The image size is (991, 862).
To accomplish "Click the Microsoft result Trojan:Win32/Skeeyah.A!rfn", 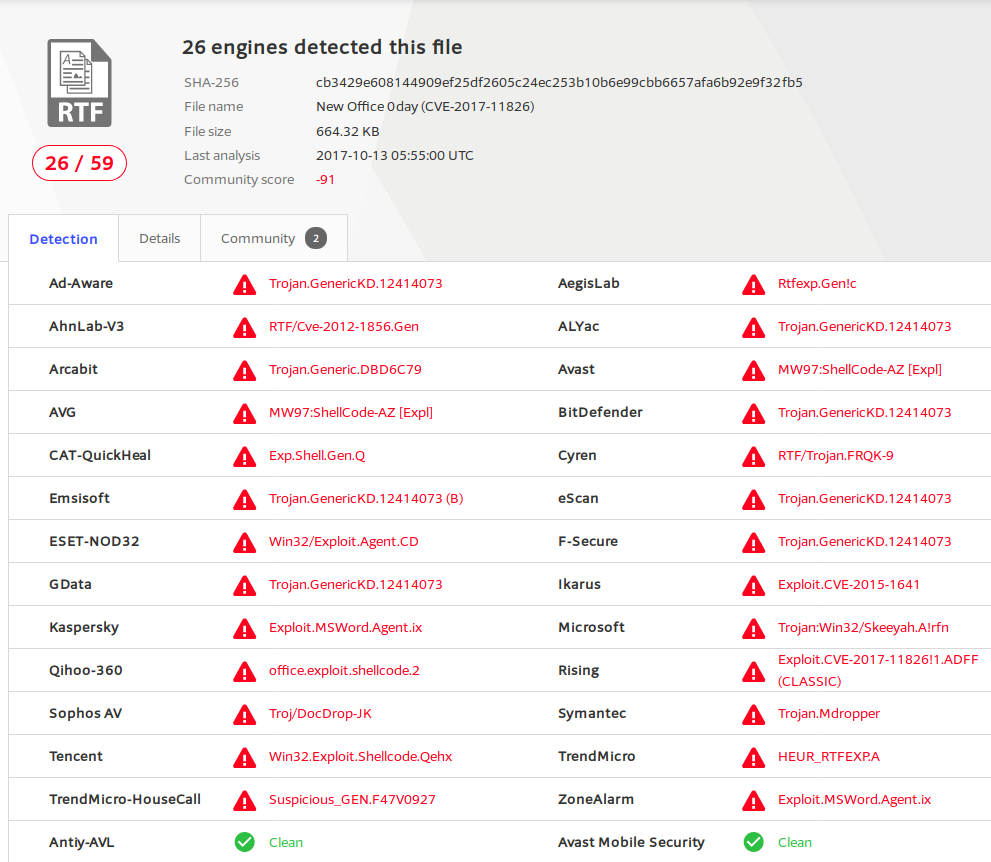I will pos(863,627).
